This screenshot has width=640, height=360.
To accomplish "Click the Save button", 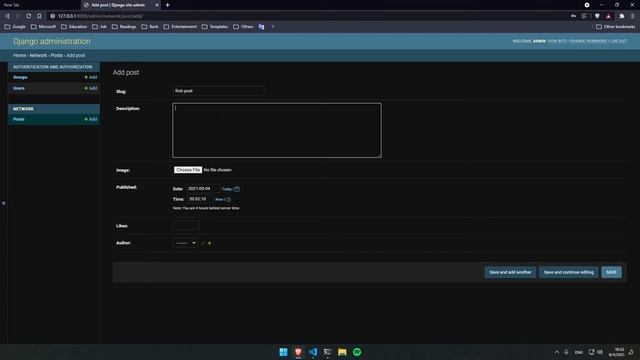I will click(x=611, y=272).
